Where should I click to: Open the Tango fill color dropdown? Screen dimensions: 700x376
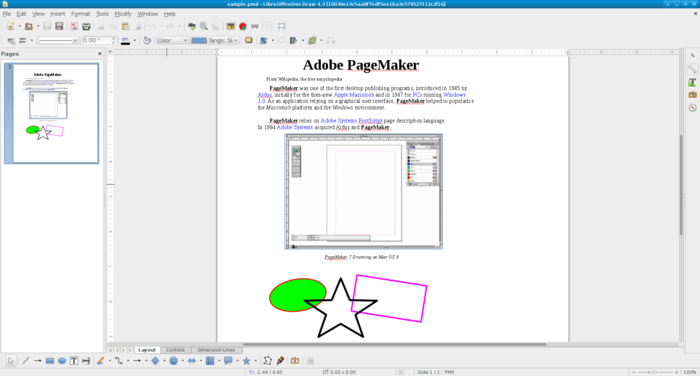215,40
